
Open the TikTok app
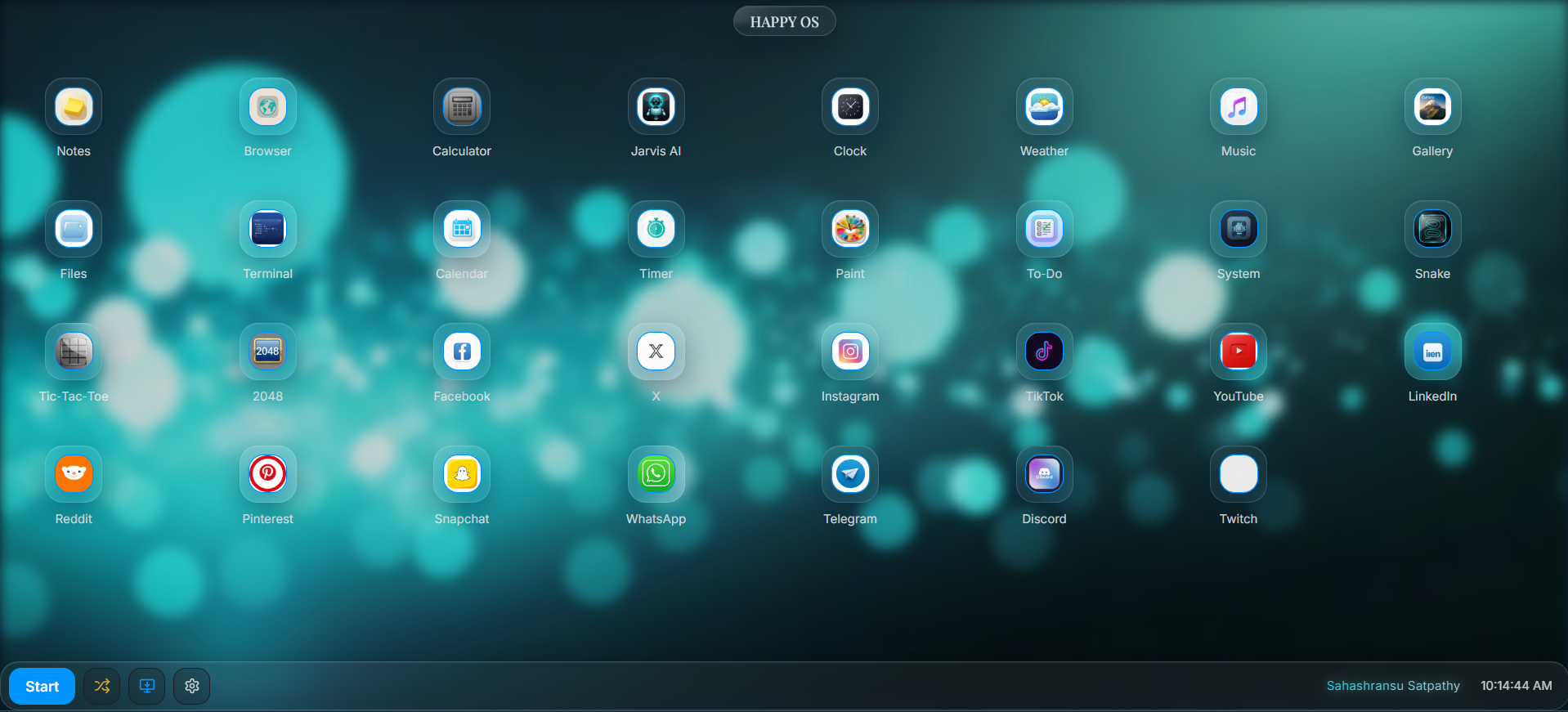[1044, 352]
